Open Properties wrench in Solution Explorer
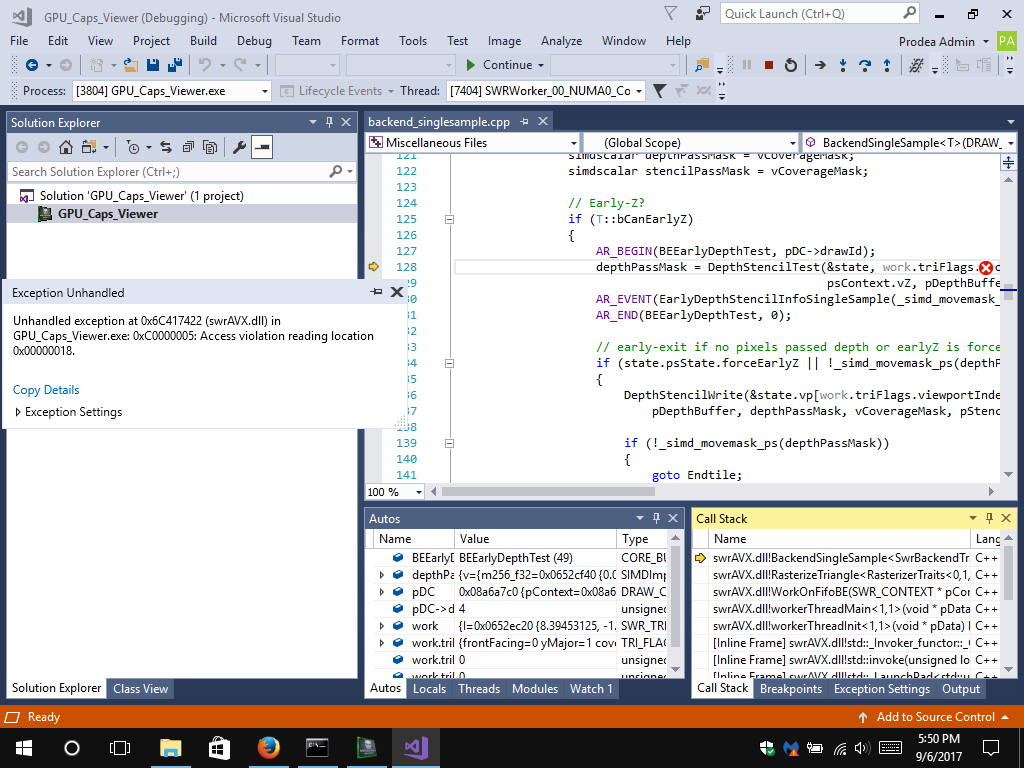Screen dimensions: 1024x768 (239, 147)
